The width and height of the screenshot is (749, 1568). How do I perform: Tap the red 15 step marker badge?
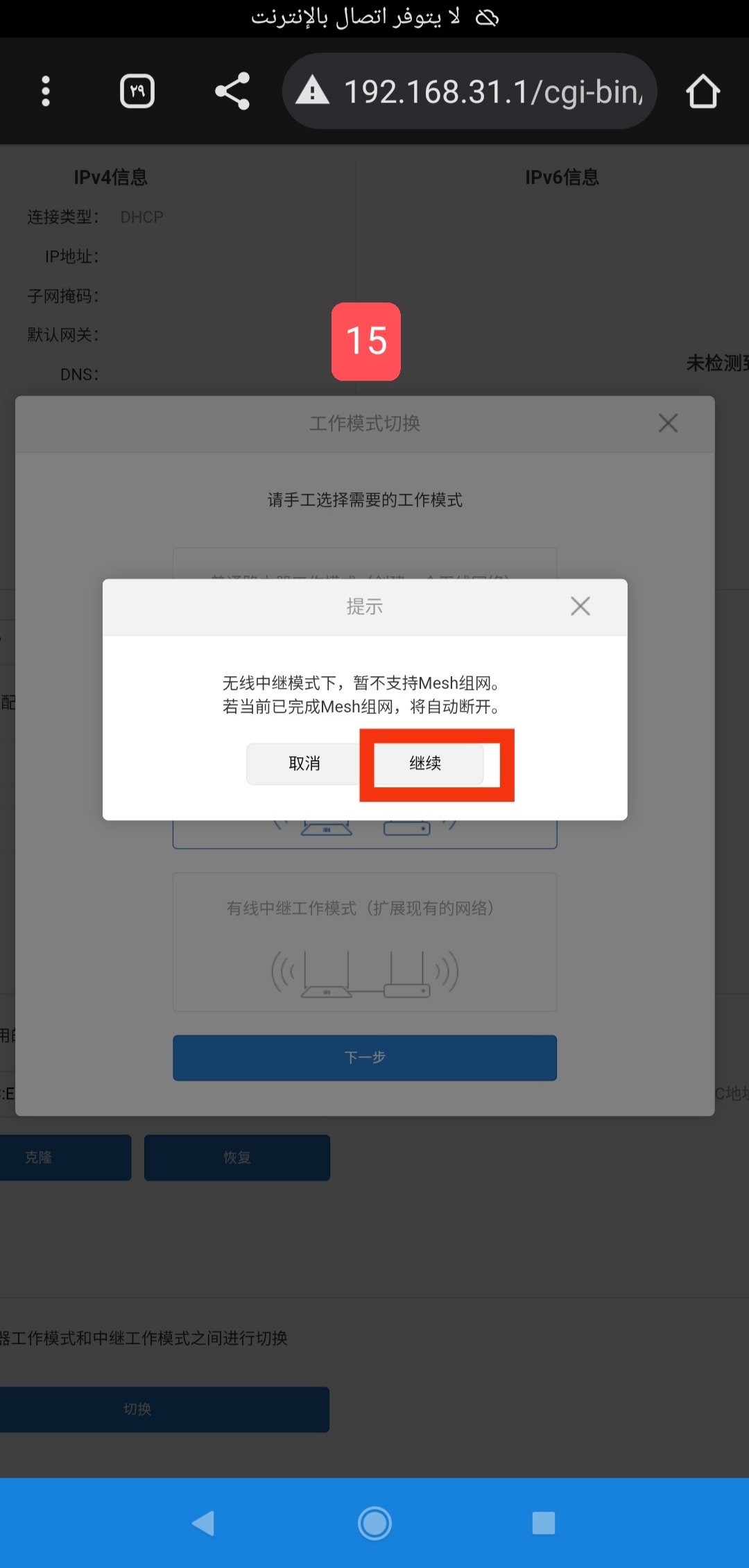tap(366, 341)
